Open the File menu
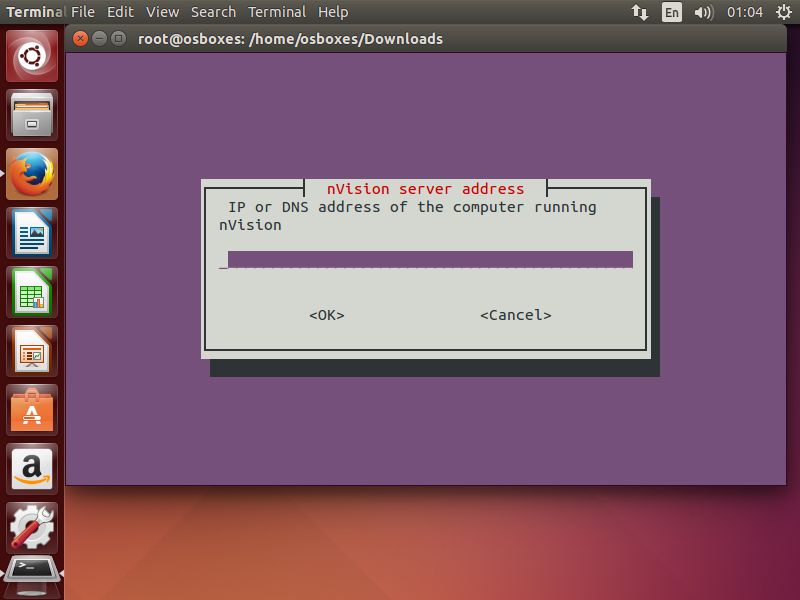Screen dimensions: 800x600 [83, 12]
